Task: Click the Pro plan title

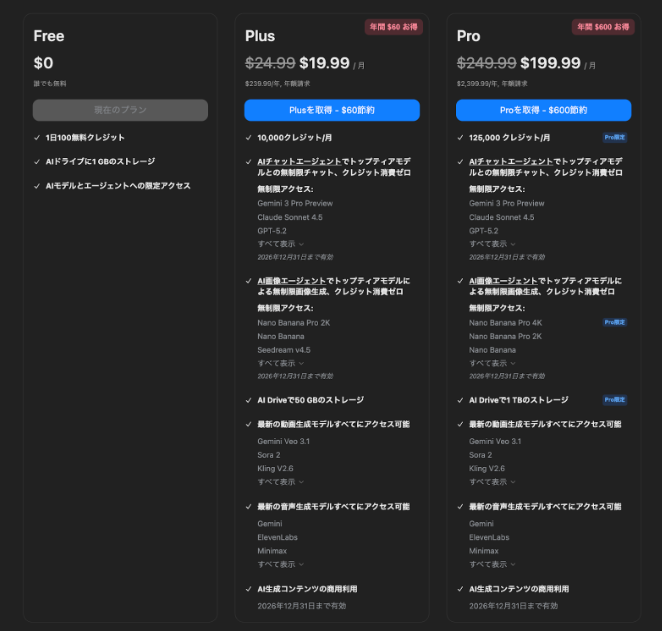Action: pyautogui.click(x=469, y=36)
